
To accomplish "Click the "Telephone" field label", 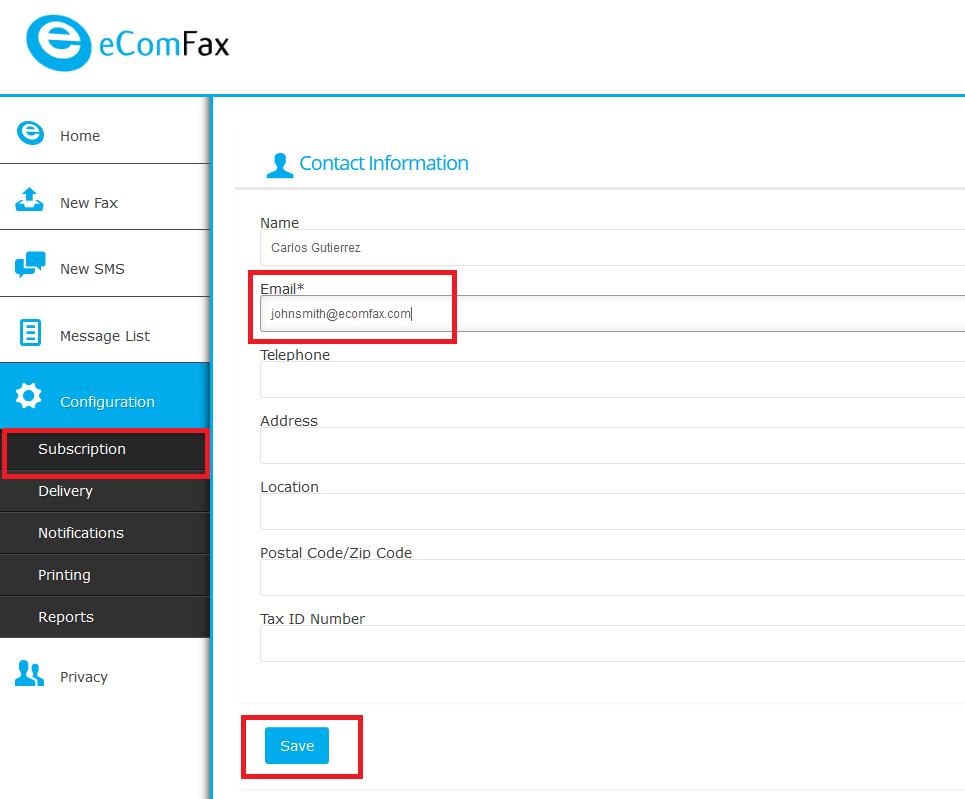I will (295, 355).
